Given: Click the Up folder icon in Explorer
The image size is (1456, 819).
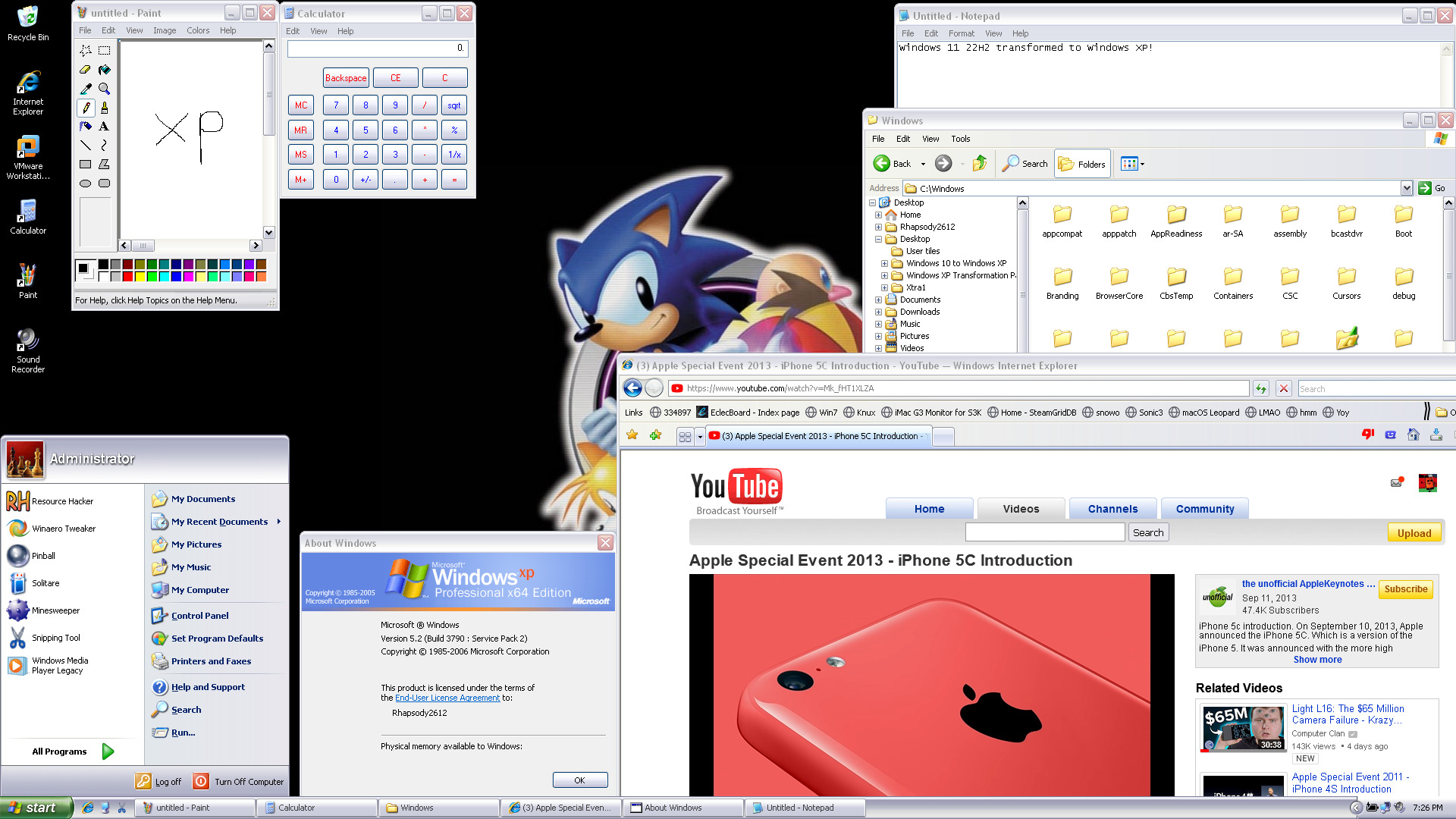Looking at the screenshot, I should [980, 164].
